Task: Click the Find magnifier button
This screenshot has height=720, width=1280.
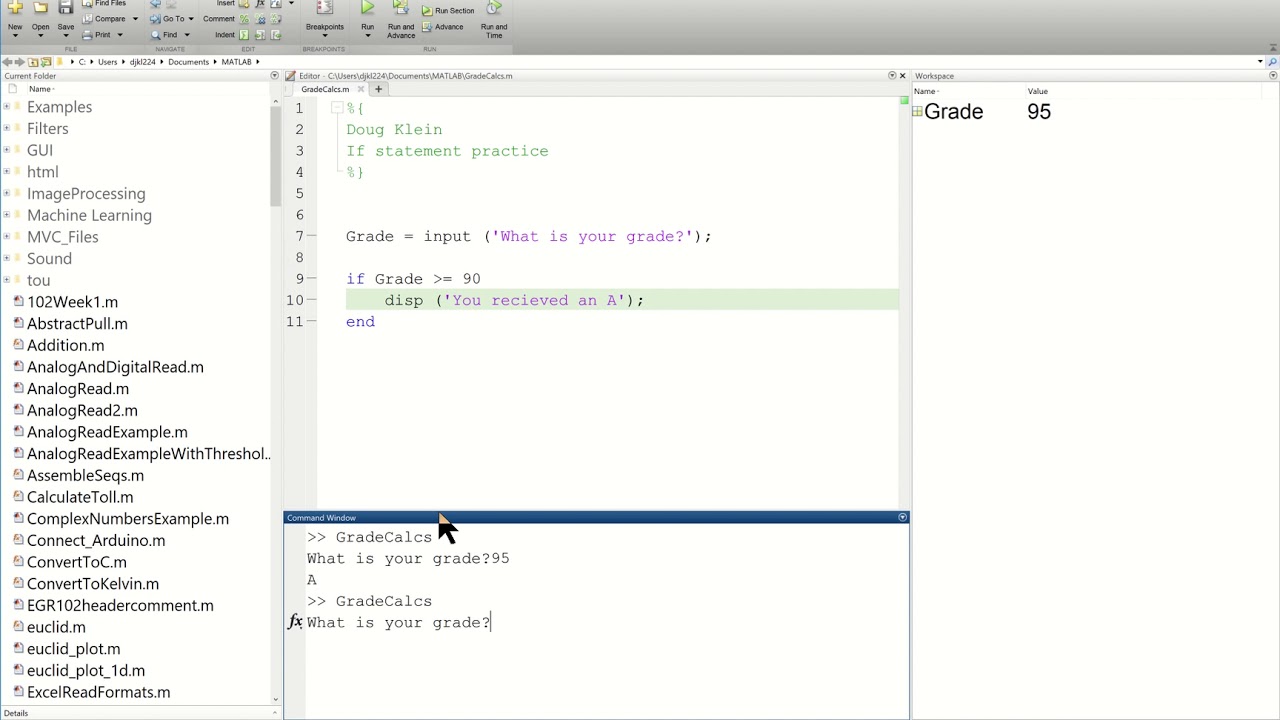Action: [163, 35]
